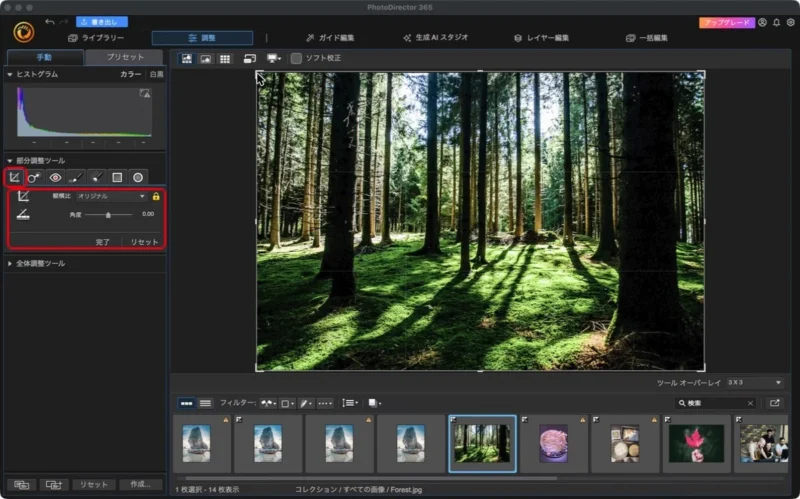Click the 完了 button
The image size is (800, 499).
pyautogui.click(x=103, y=242)
